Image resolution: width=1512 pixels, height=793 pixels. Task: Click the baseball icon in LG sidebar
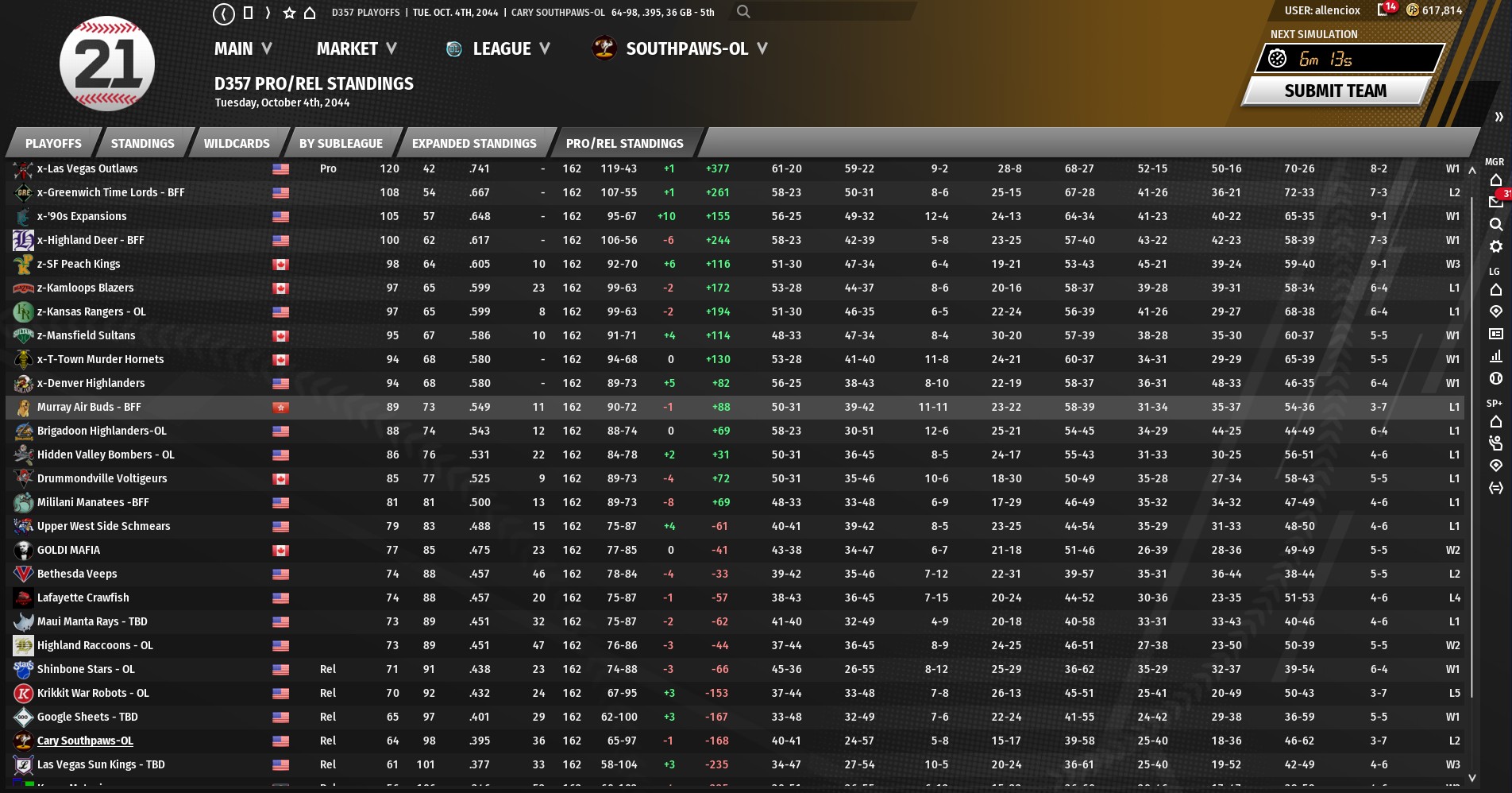pyautogui.click(x=1496, y=378)
